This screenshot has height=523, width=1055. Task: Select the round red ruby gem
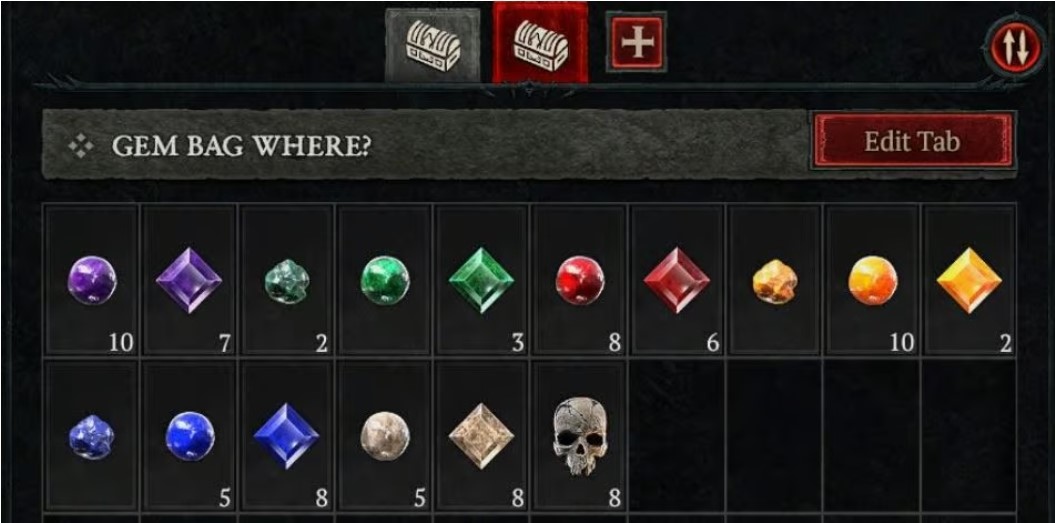coord(579,280)
